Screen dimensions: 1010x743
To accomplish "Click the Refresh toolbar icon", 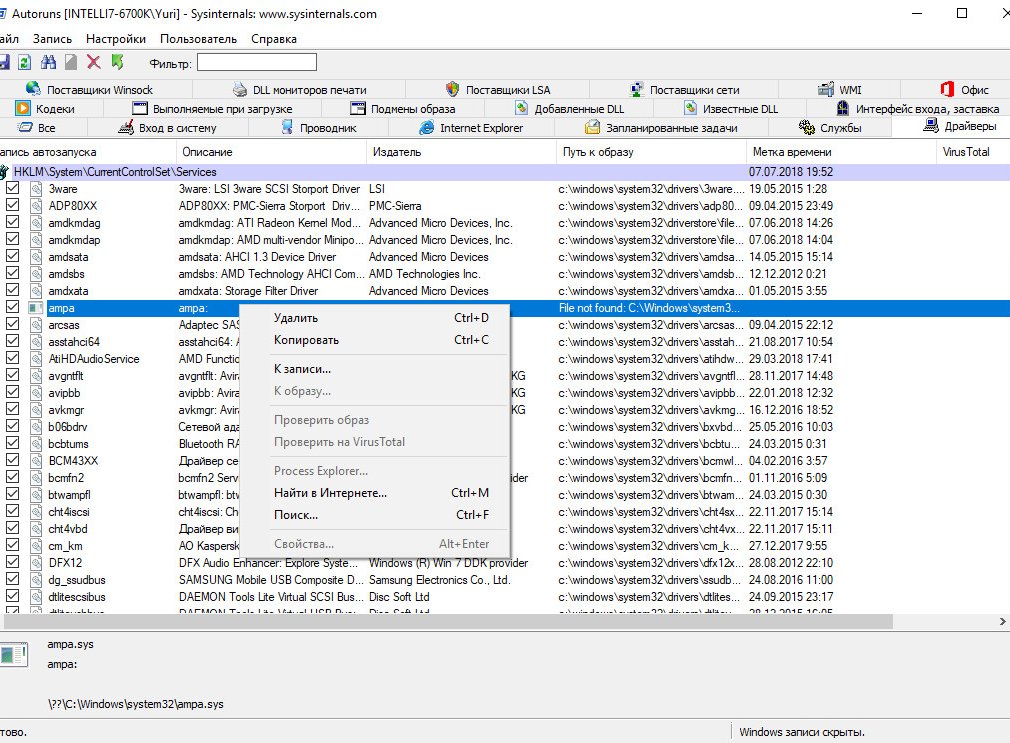I will 24,63.
